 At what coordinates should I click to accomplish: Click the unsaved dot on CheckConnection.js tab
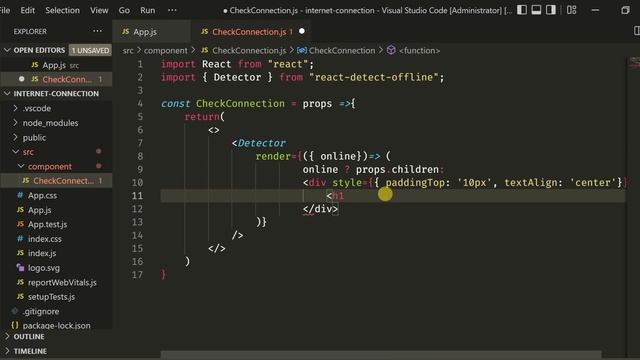pos(302,31)
